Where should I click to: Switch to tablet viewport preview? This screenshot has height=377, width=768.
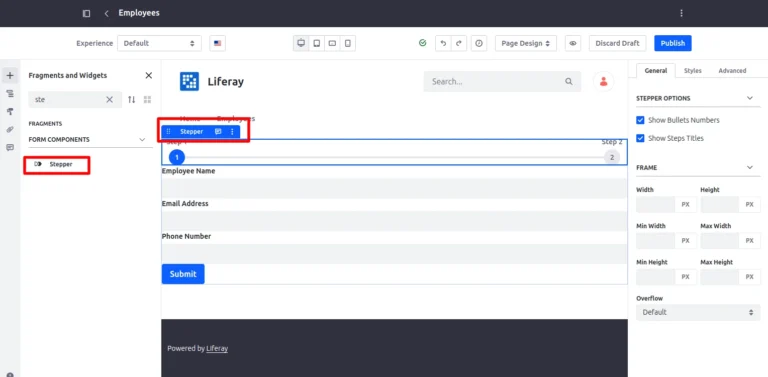coord(316,43)
